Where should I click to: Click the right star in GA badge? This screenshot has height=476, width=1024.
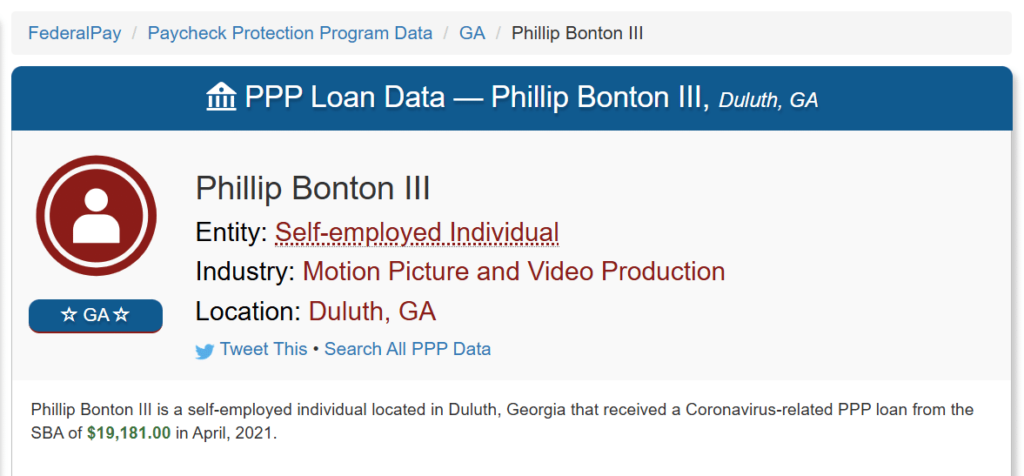pyautogui.click(x=121, y=315)
